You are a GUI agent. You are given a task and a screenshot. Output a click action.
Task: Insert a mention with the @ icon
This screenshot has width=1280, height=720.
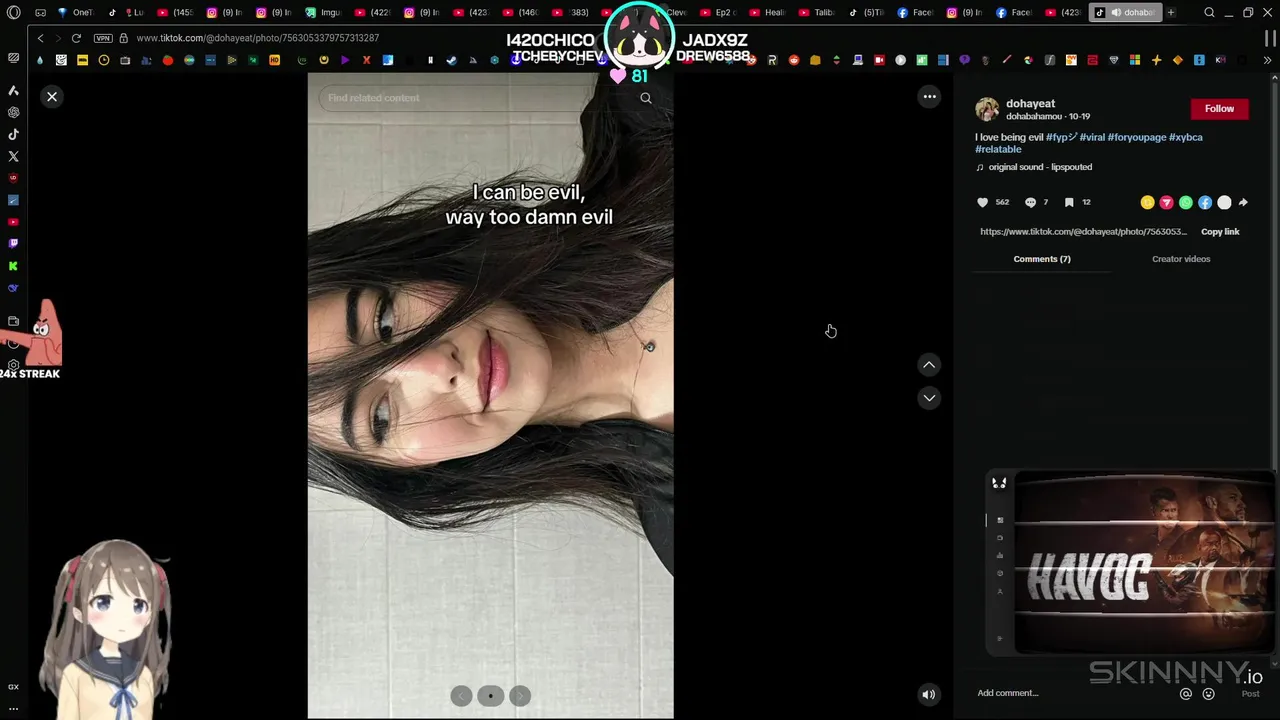click(1186, 693)
